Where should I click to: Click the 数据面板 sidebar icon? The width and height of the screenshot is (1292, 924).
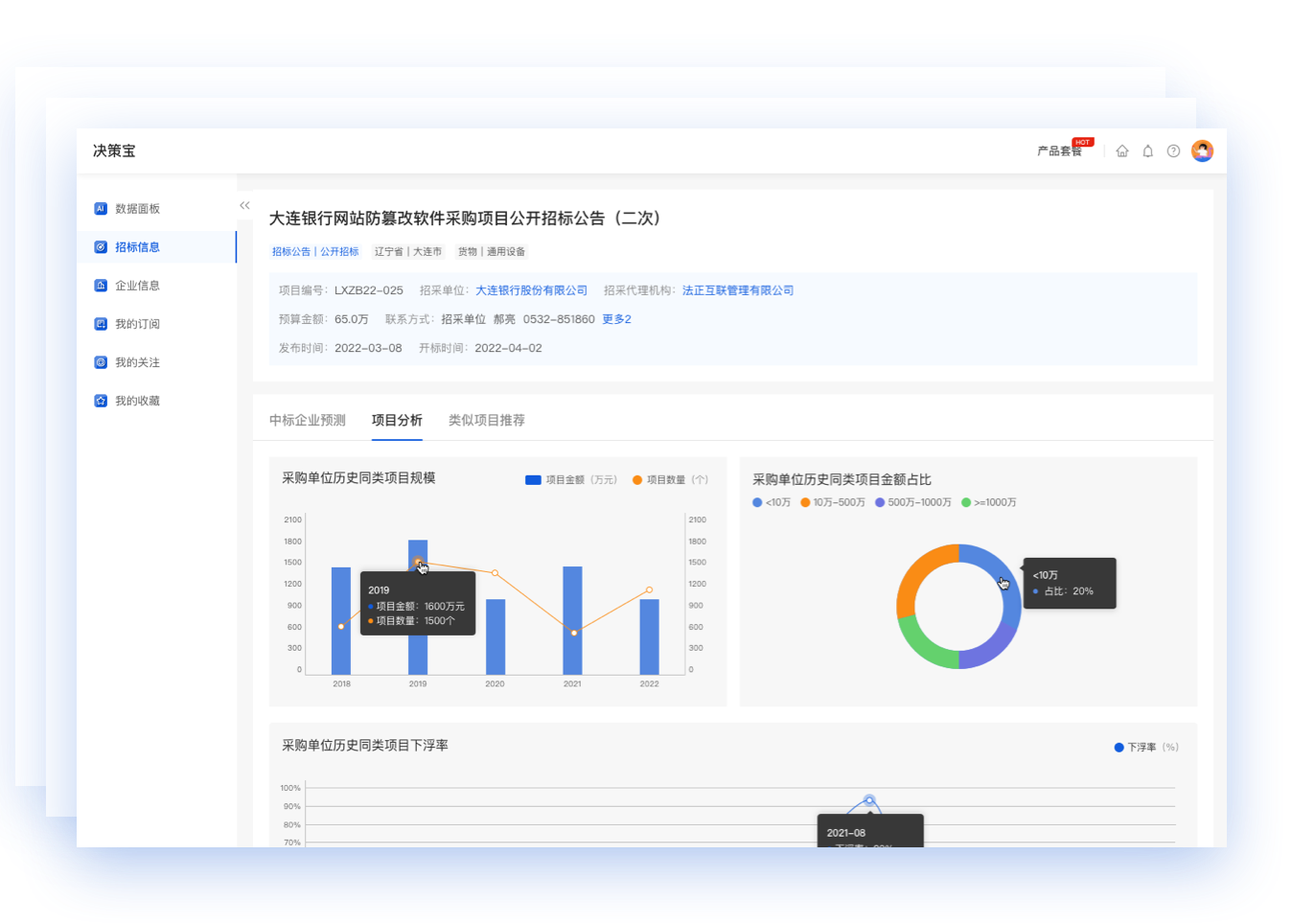pos(101,208)
